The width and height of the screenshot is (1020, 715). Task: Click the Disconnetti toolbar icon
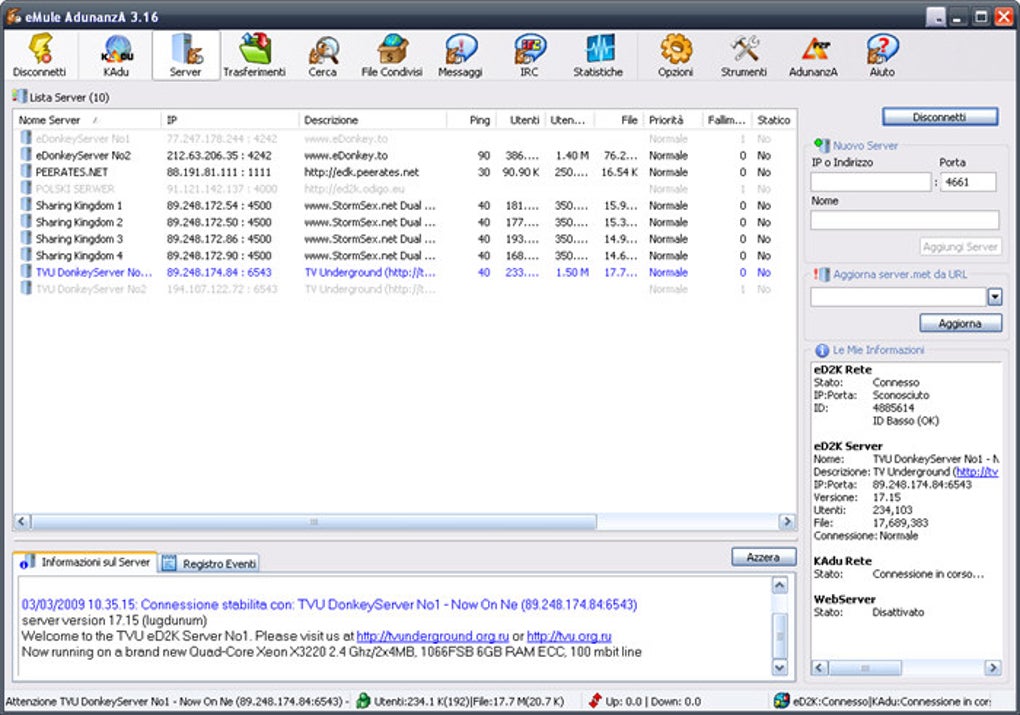pyautogui.click(x=39, y=55)
